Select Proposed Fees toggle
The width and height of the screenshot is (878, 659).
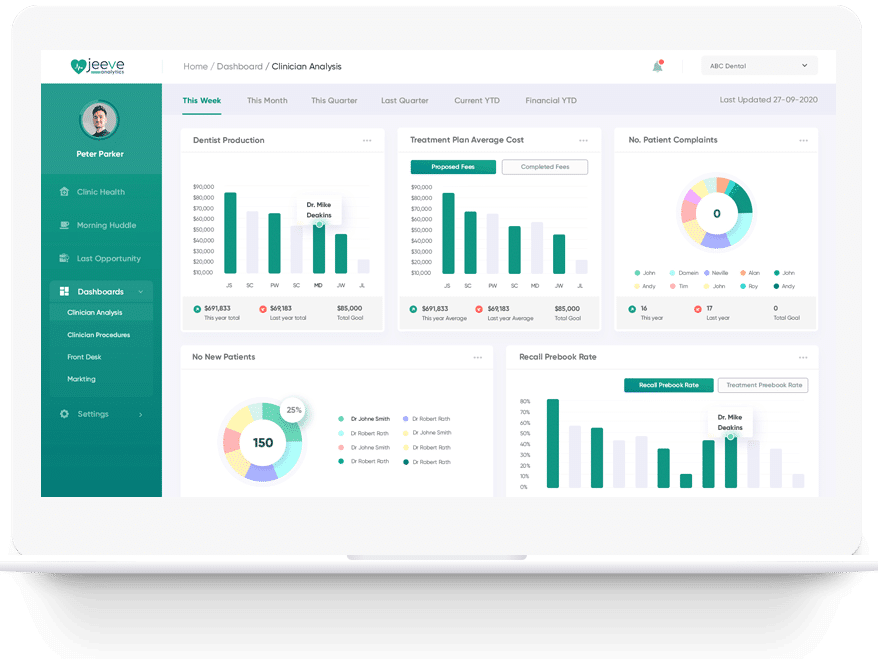pos(453,167)
